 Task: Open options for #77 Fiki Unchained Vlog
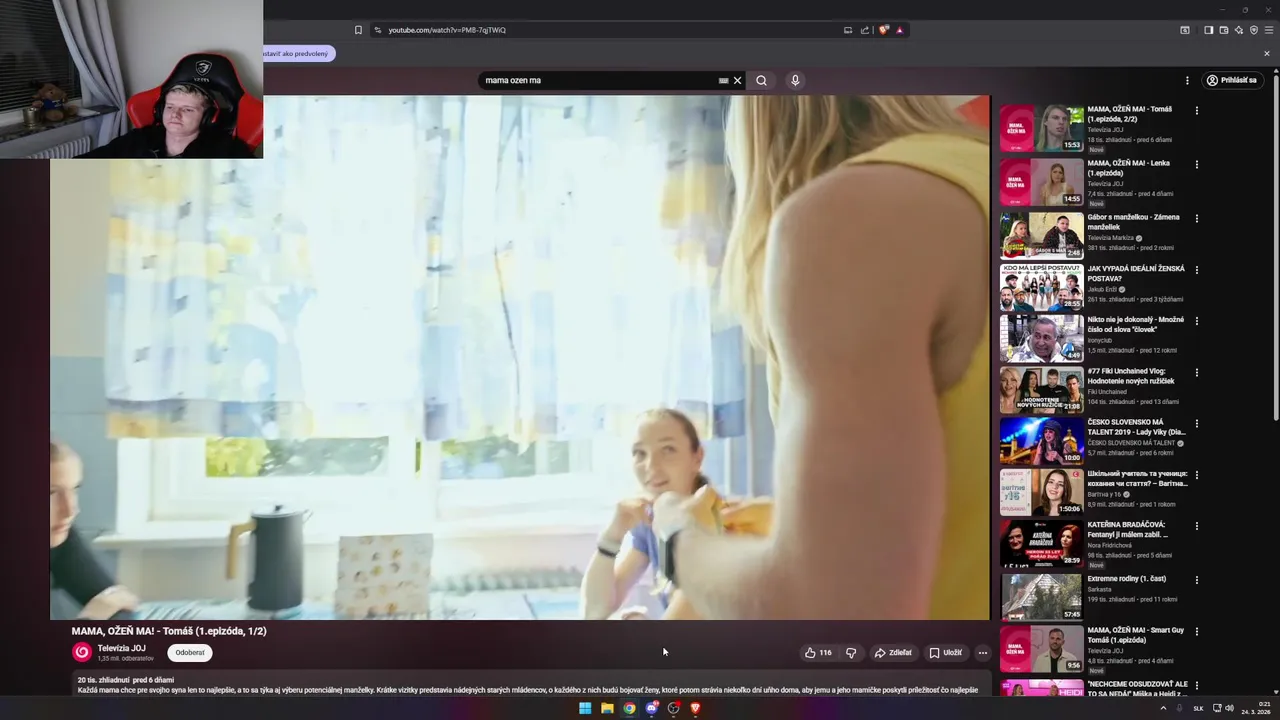pyautogui.click(x=1196, y=372)
